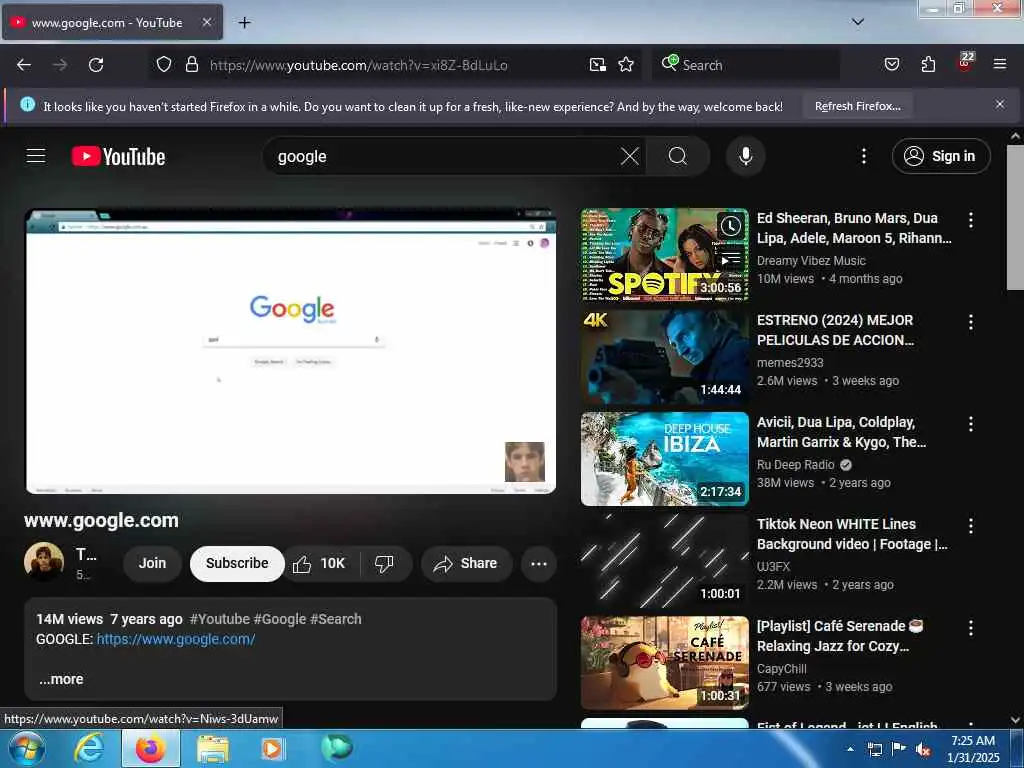This screenshot has height=768, width=1024.
Task: Open the https://www.google.com/ description link
Action: [176, 639]
